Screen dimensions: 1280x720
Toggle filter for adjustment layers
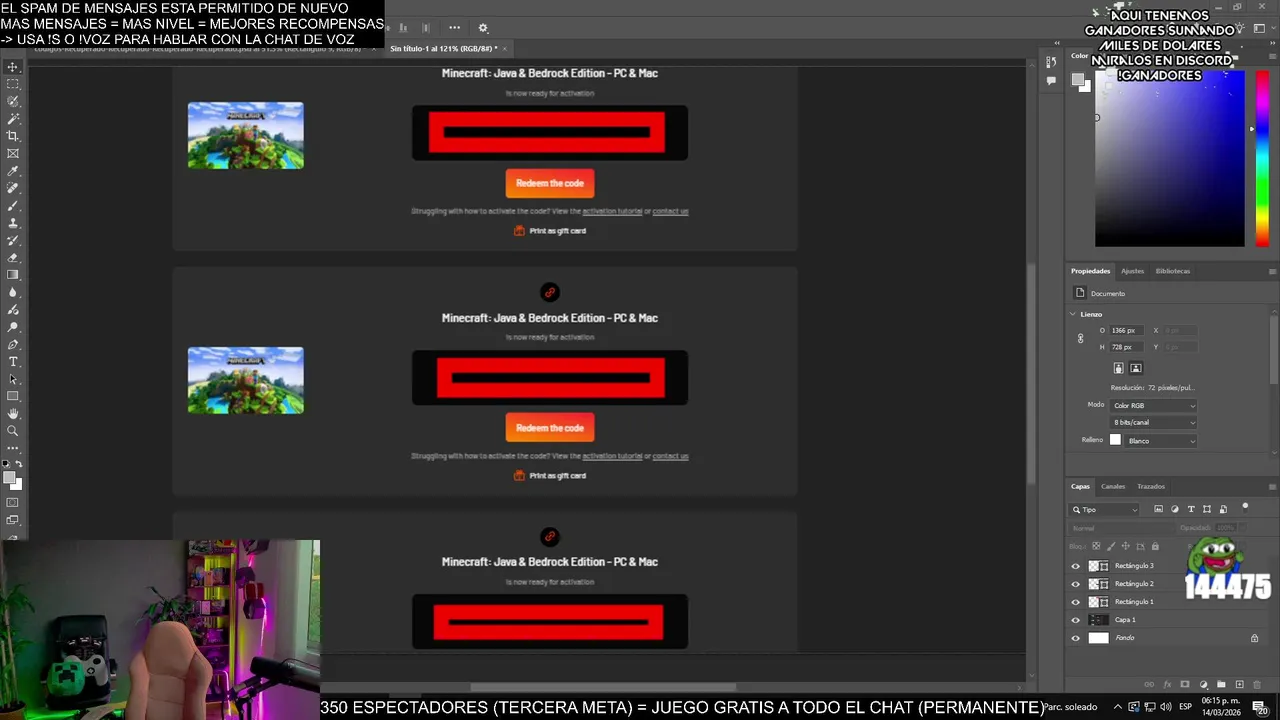tap(1175, 509)
